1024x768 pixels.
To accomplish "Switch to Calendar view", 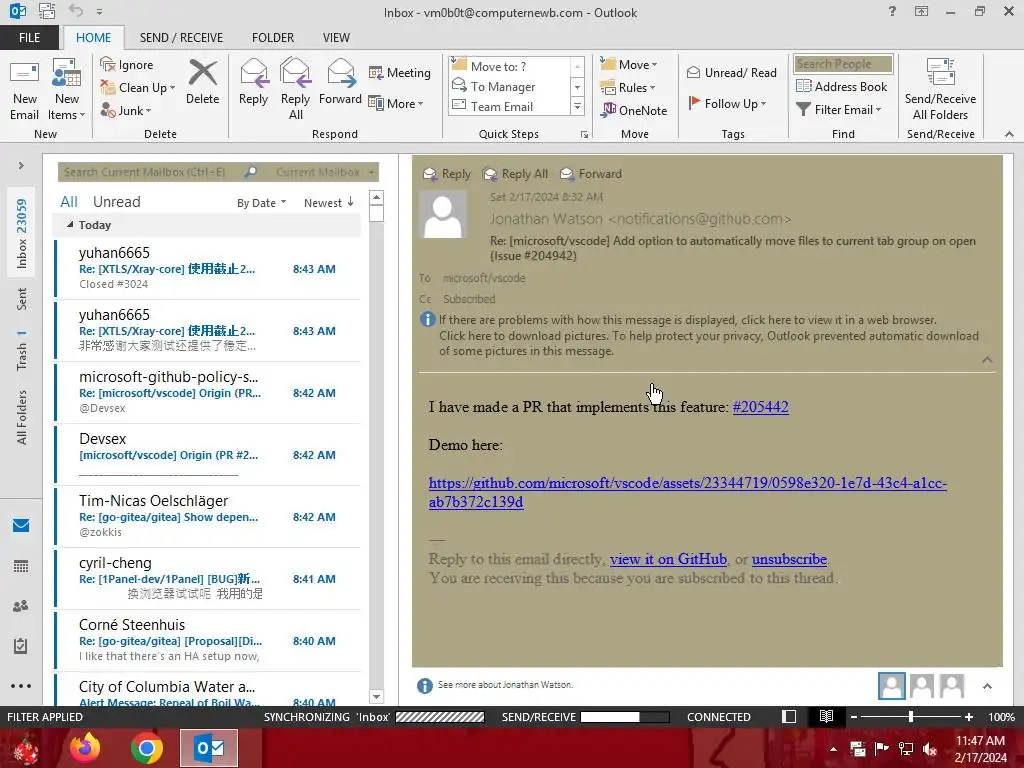I will (21, 566).
